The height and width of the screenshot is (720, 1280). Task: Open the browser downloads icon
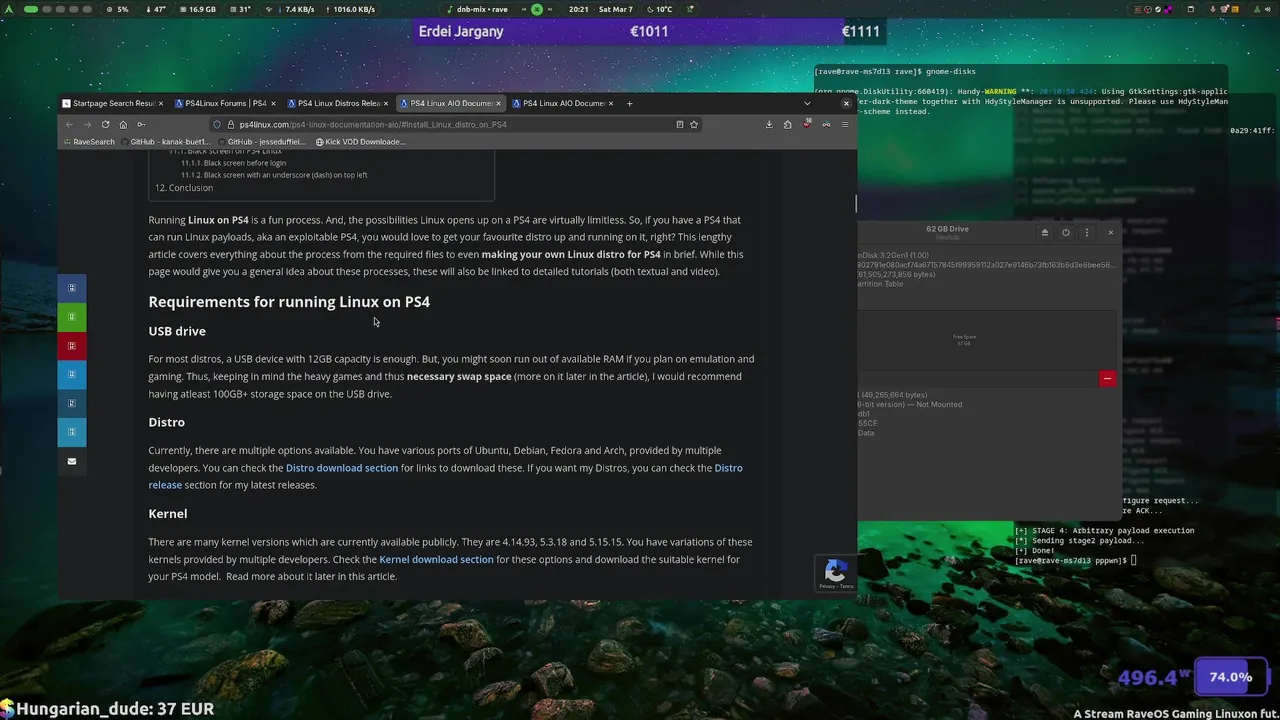(x=769, y=124)
